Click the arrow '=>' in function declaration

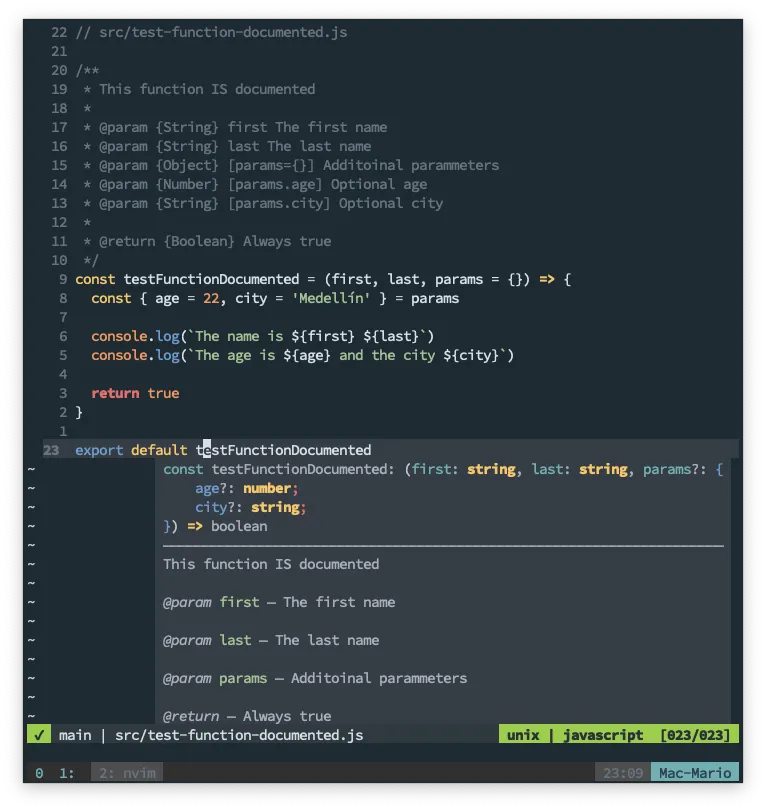[x=547, y=279]
